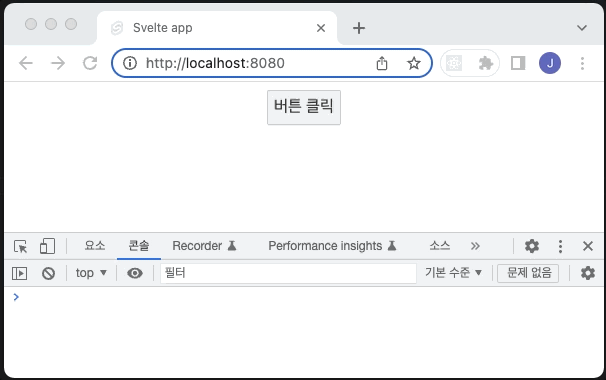Open the Extensions puzzle icon

(485, 63)
